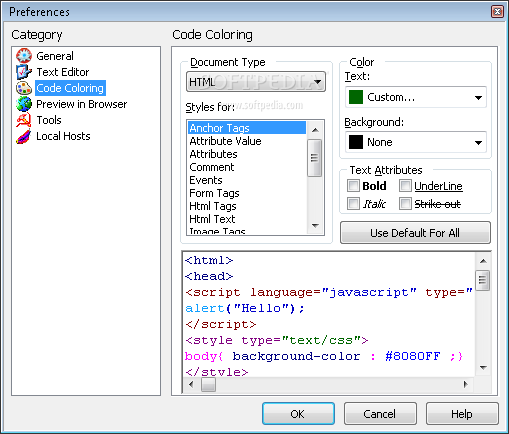
Task: Select Html Text style entry
Action: pyautogui.click(x=247, y=219)
